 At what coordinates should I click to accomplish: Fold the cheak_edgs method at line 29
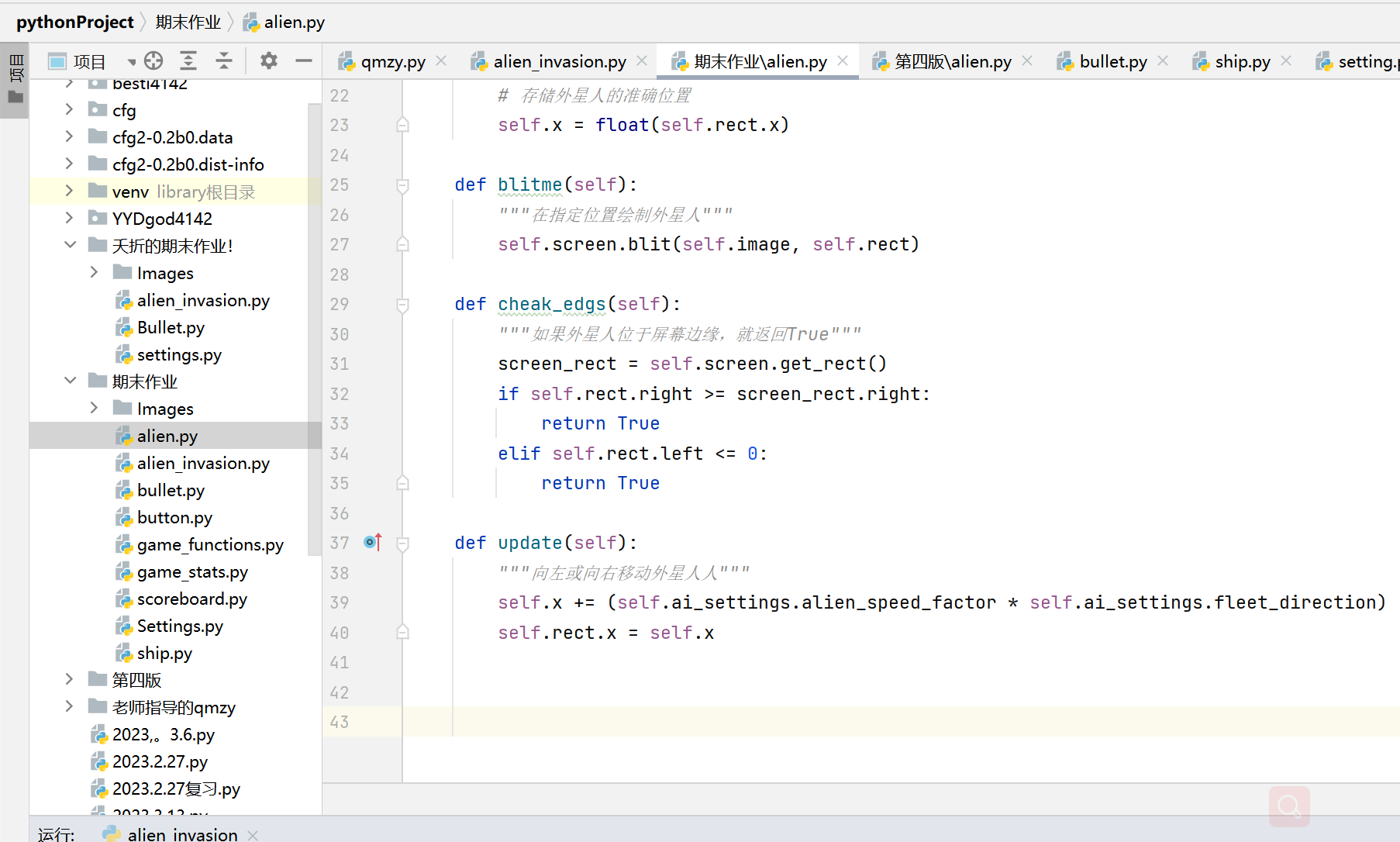(402, 305)
